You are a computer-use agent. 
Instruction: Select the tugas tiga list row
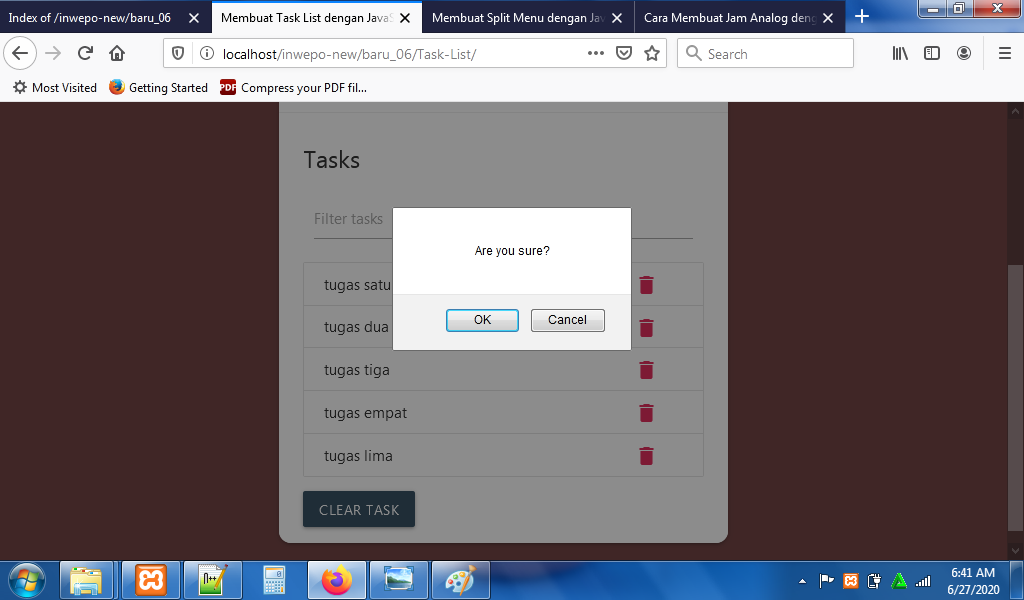503,370
